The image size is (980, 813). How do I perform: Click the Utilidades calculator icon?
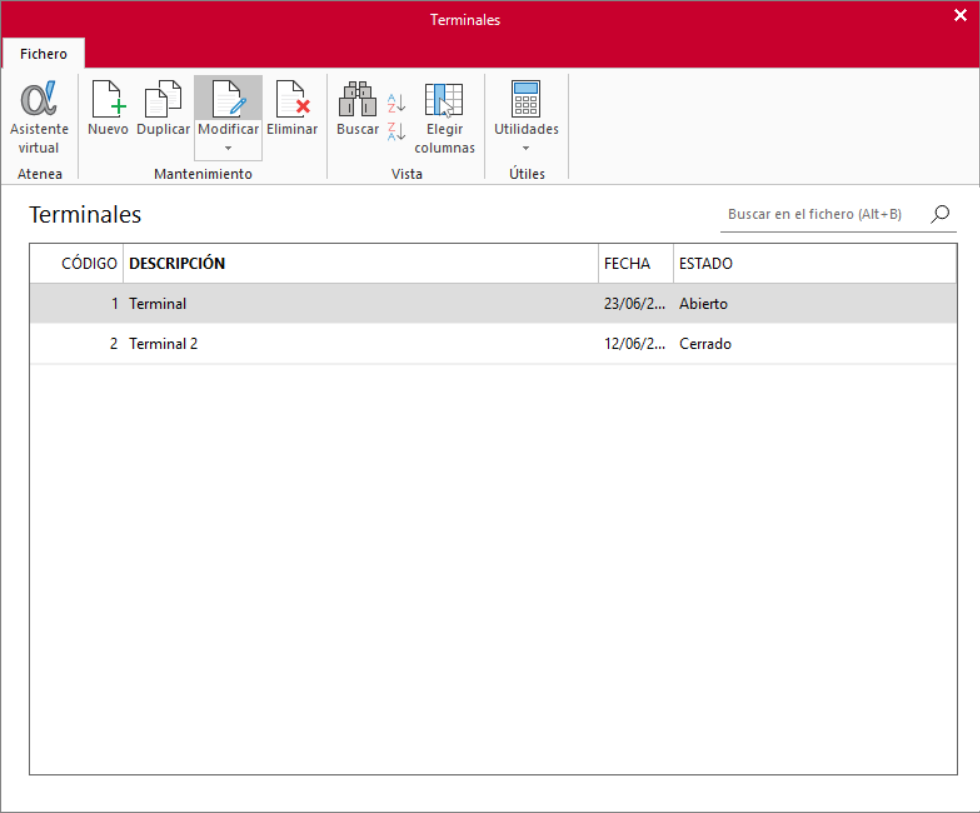(x=526, y=99)
